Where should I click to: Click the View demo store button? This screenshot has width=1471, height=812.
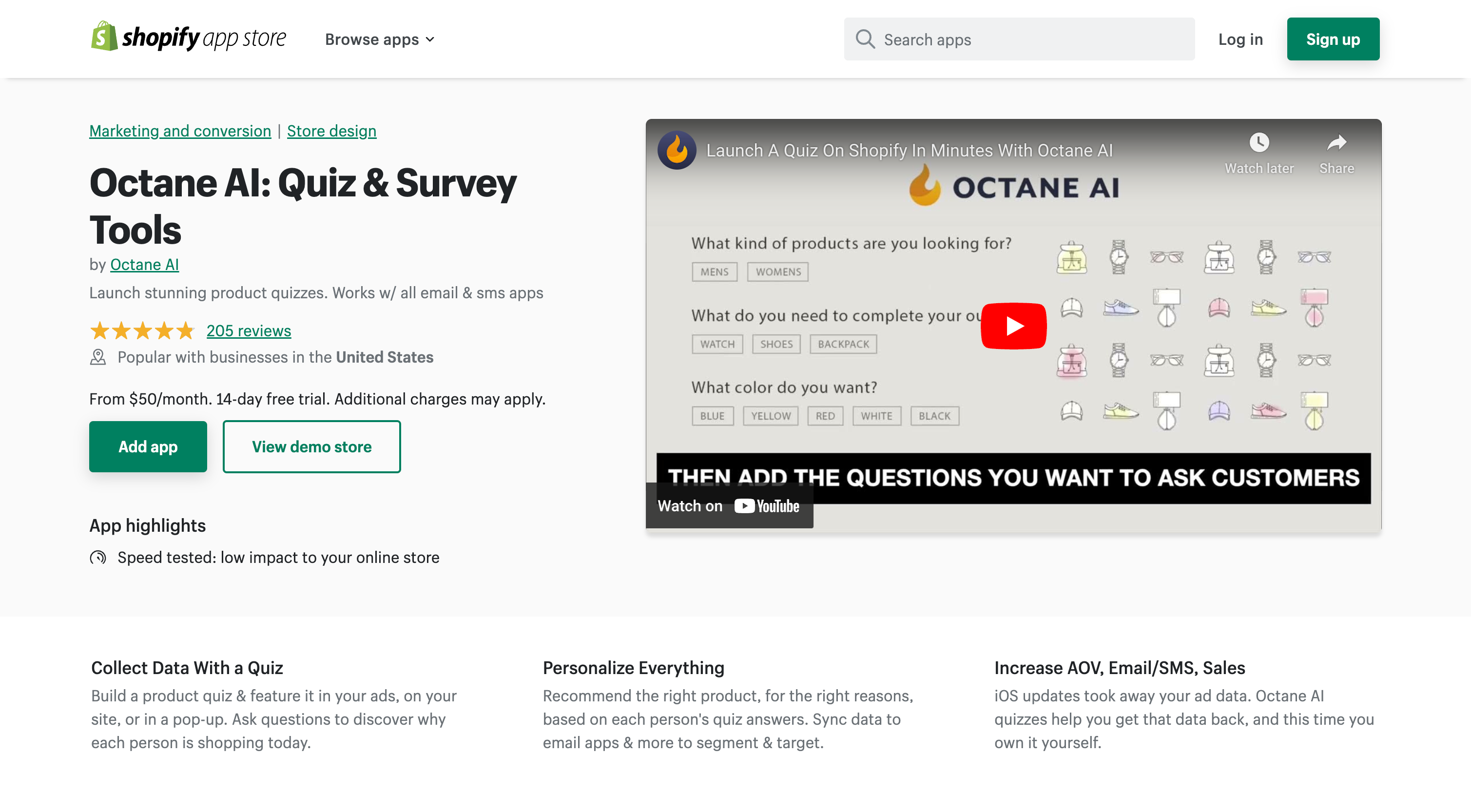pos(311,446)
